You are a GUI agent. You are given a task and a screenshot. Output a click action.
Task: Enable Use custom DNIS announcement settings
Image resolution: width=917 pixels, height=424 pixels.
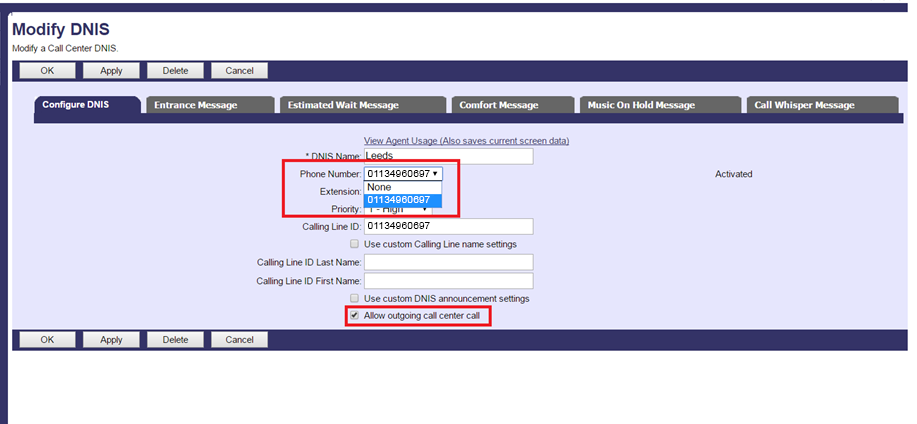354,298
